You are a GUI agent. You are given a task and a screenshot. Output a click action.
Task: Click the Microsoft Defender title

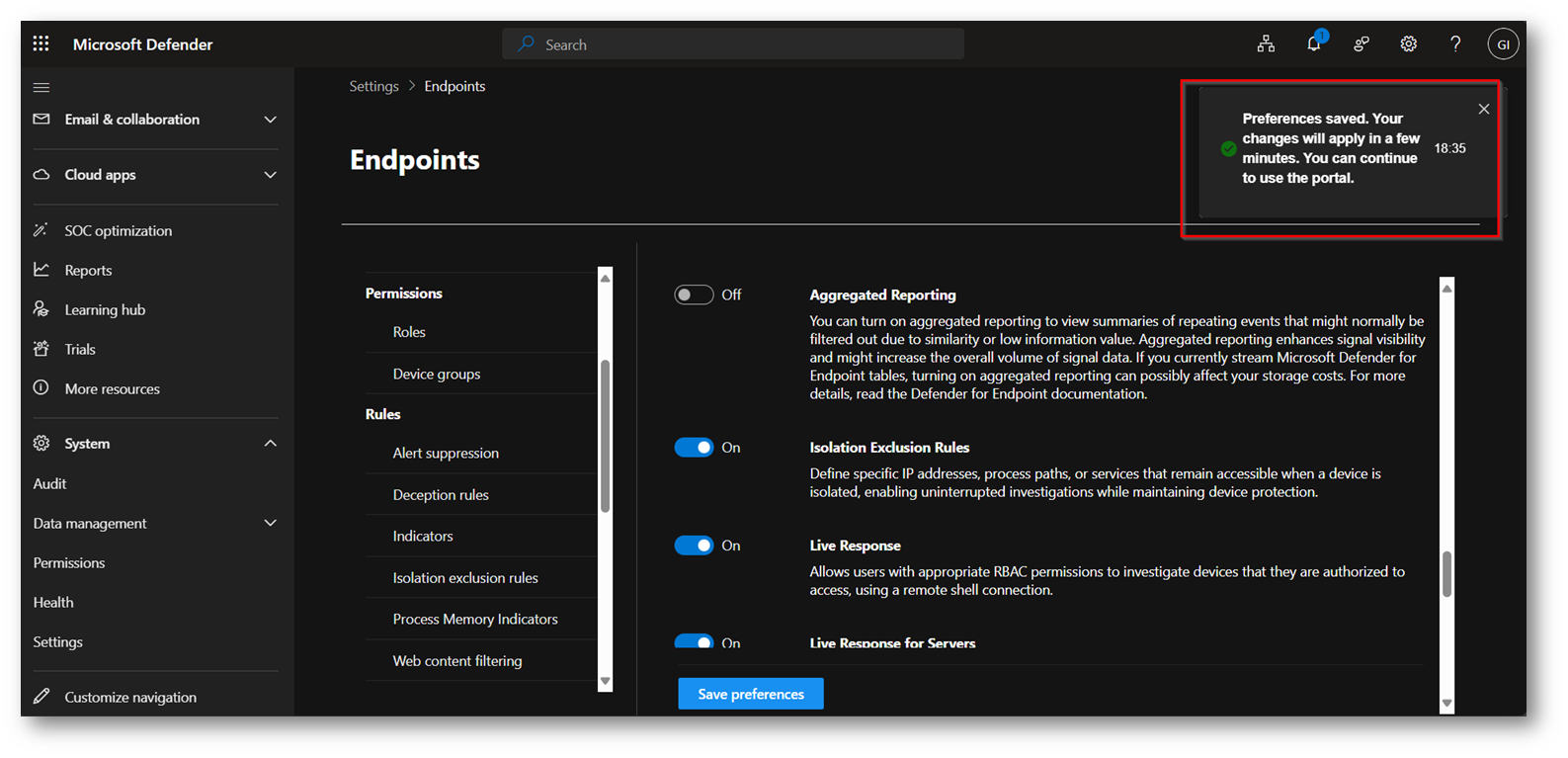click(142, 44)
